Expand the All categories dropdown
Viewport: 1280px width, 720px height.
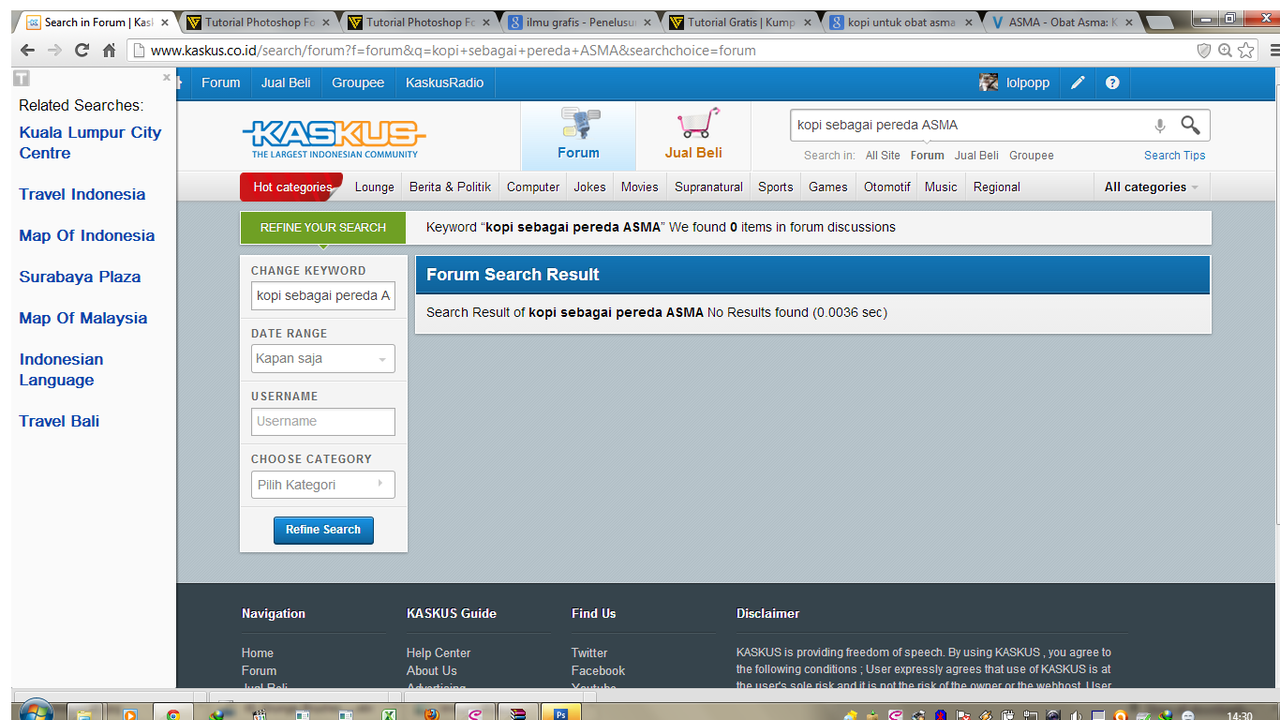[x=1151, y=187]
